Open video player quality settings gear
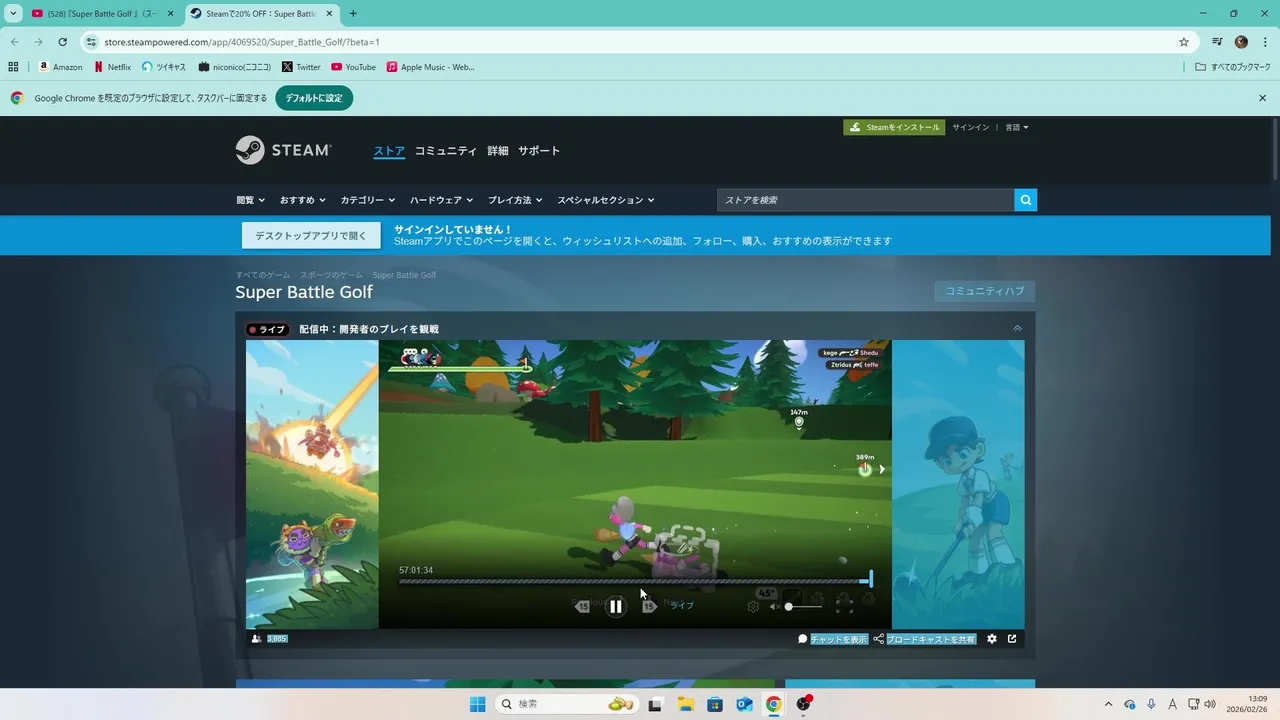1280x720 pixels. (x=753, y=606)
